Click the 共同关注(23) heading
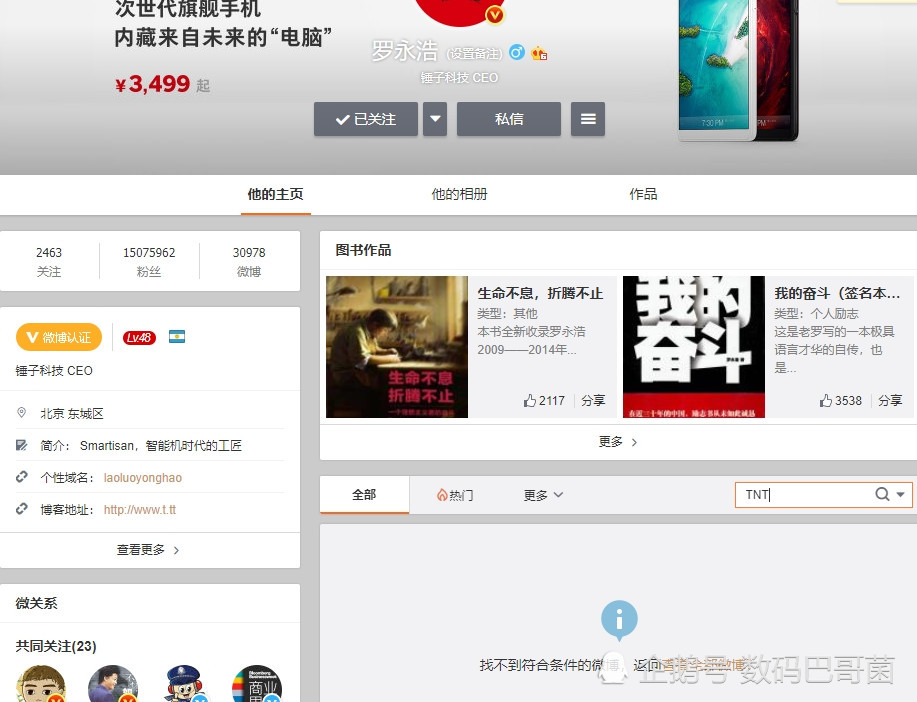The width and height of the screenshot is (917, 702). [56, 646]
